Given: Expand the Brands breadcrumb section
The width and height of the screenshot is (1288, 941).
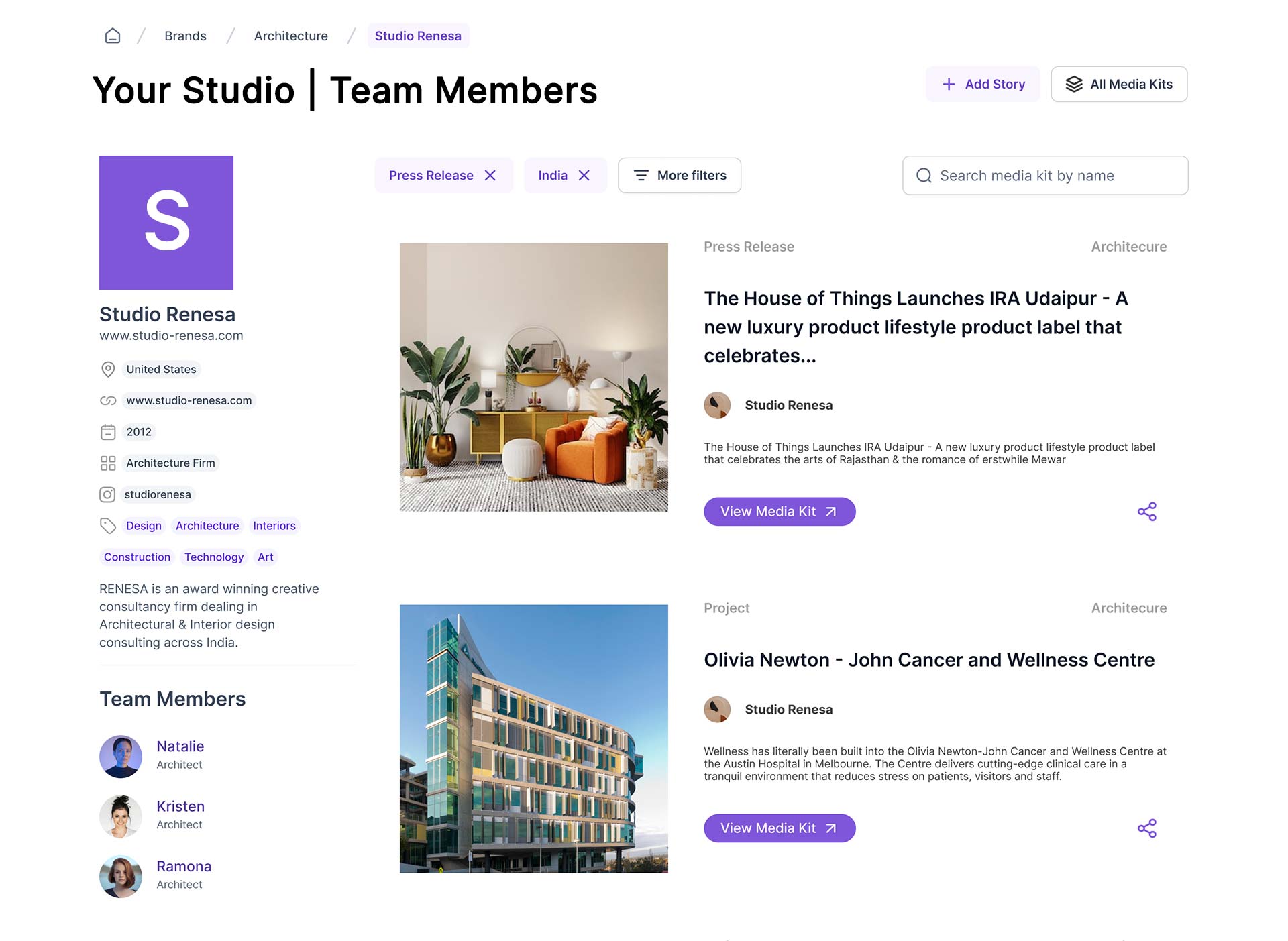Looking at the screenshot, I should coord(184,36).
